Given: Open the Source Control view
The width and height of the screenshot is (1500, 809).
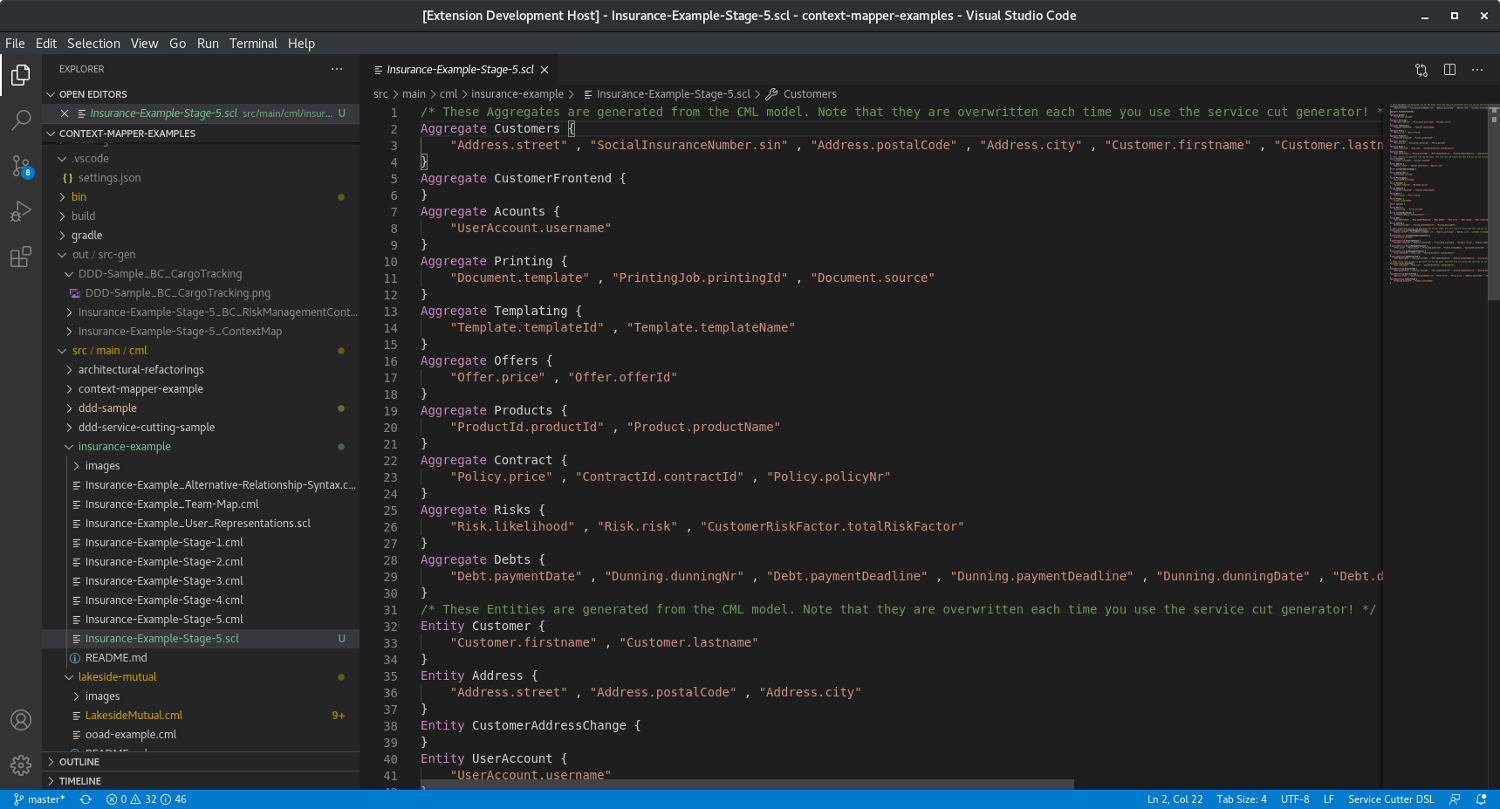Looking at the screenshot, I should pyautogui.click(x=20, y=165).
